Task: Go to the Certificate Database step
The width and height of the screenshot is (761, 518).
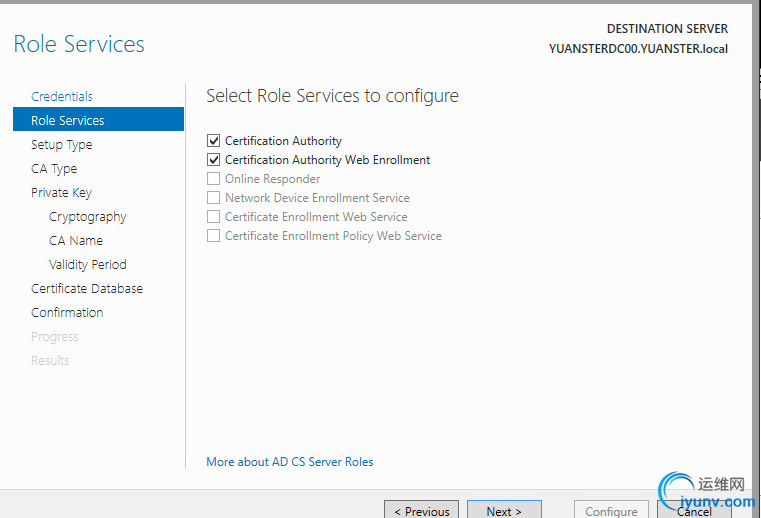Action: tap(87, 289)
